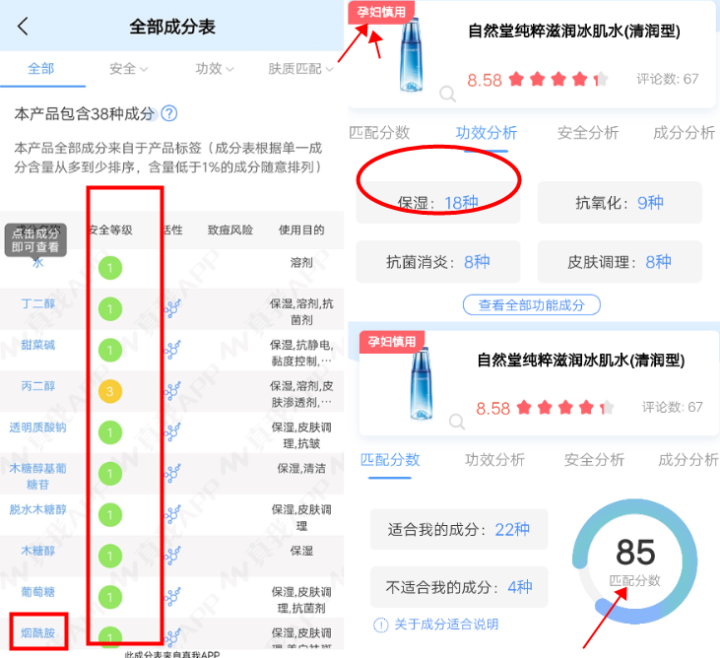Click the molecule icon in 透明质酸钠 row

172,432
